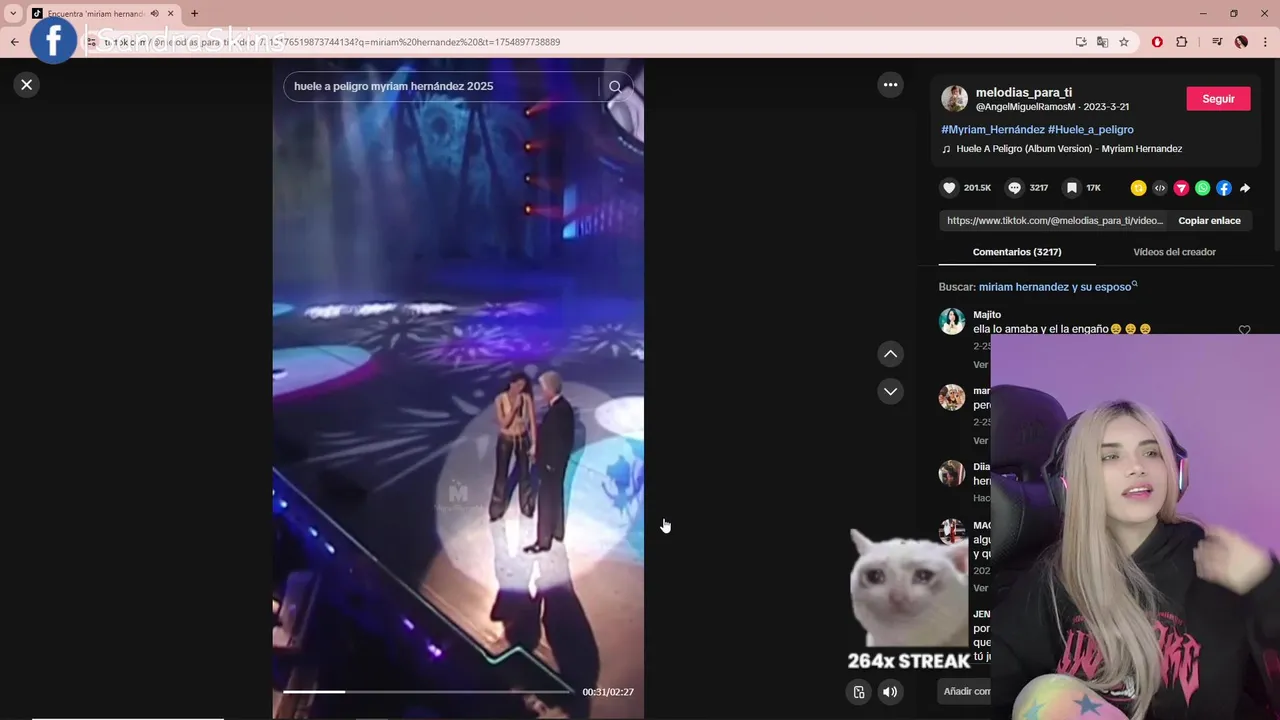Open the #Huele_a_peligro hashtag
Viewport: 1280px width, 720px height.
coord(1090,130)
